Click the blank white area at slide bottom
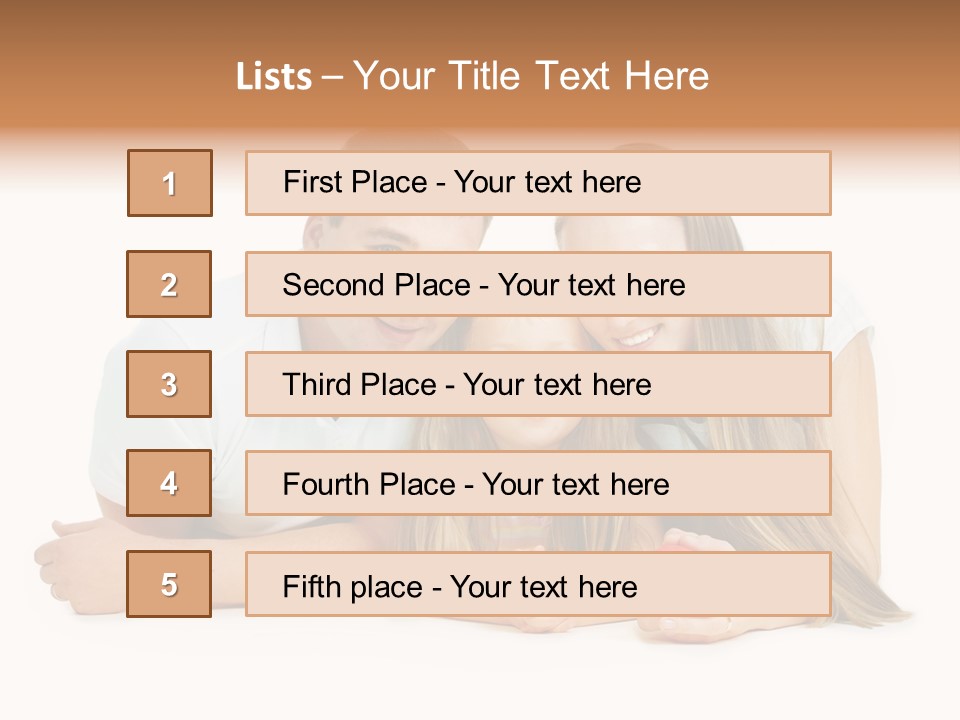The height and width of the screenshot is (720, 960). tap(480, 690)
